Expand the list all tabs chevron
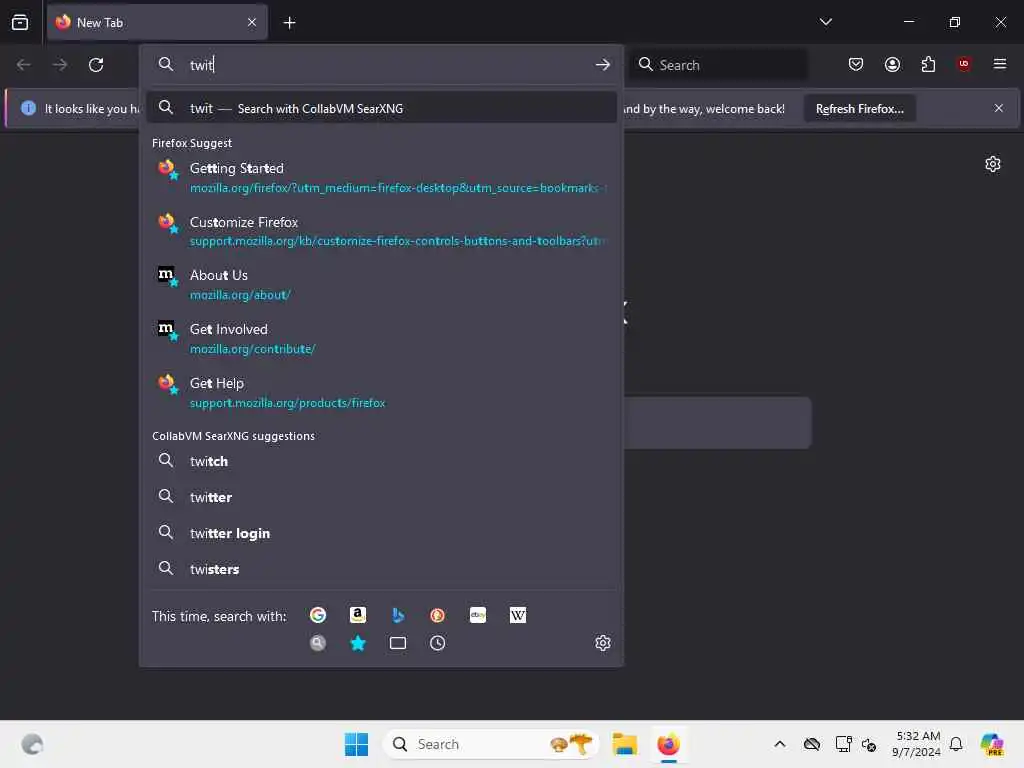Image resolution: width=1024 pixels, height=768 pixels. point(826,22)
